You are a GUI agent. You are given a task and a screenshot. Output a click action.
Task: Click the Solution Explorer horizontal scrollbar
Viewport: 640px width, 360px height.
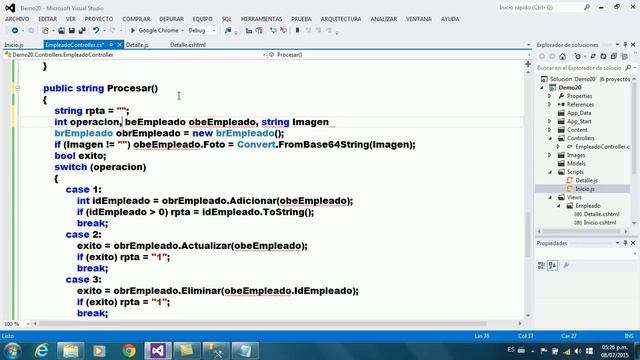tap(581, 231)
